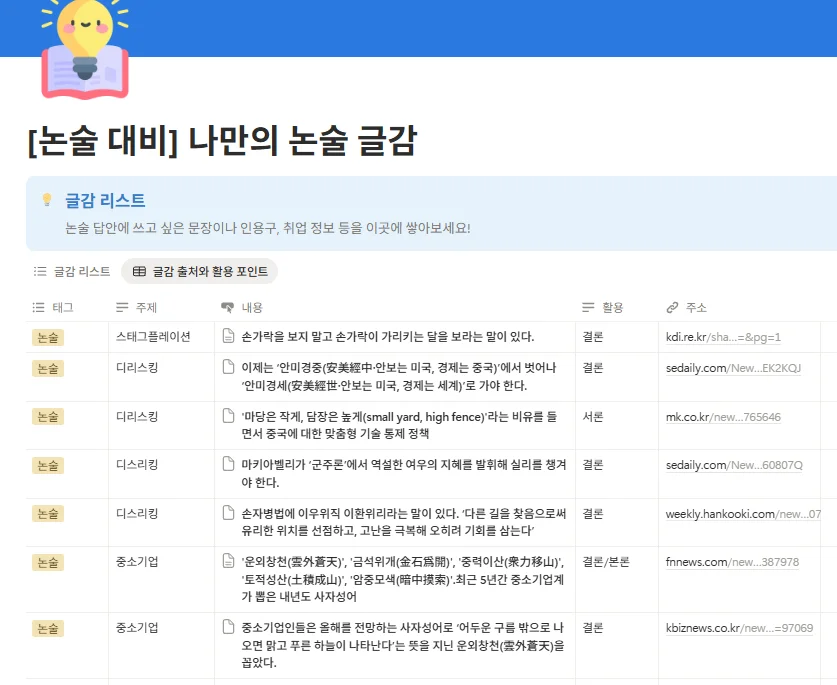Click the list view icon beside 글감 리스트

(37, 269)
